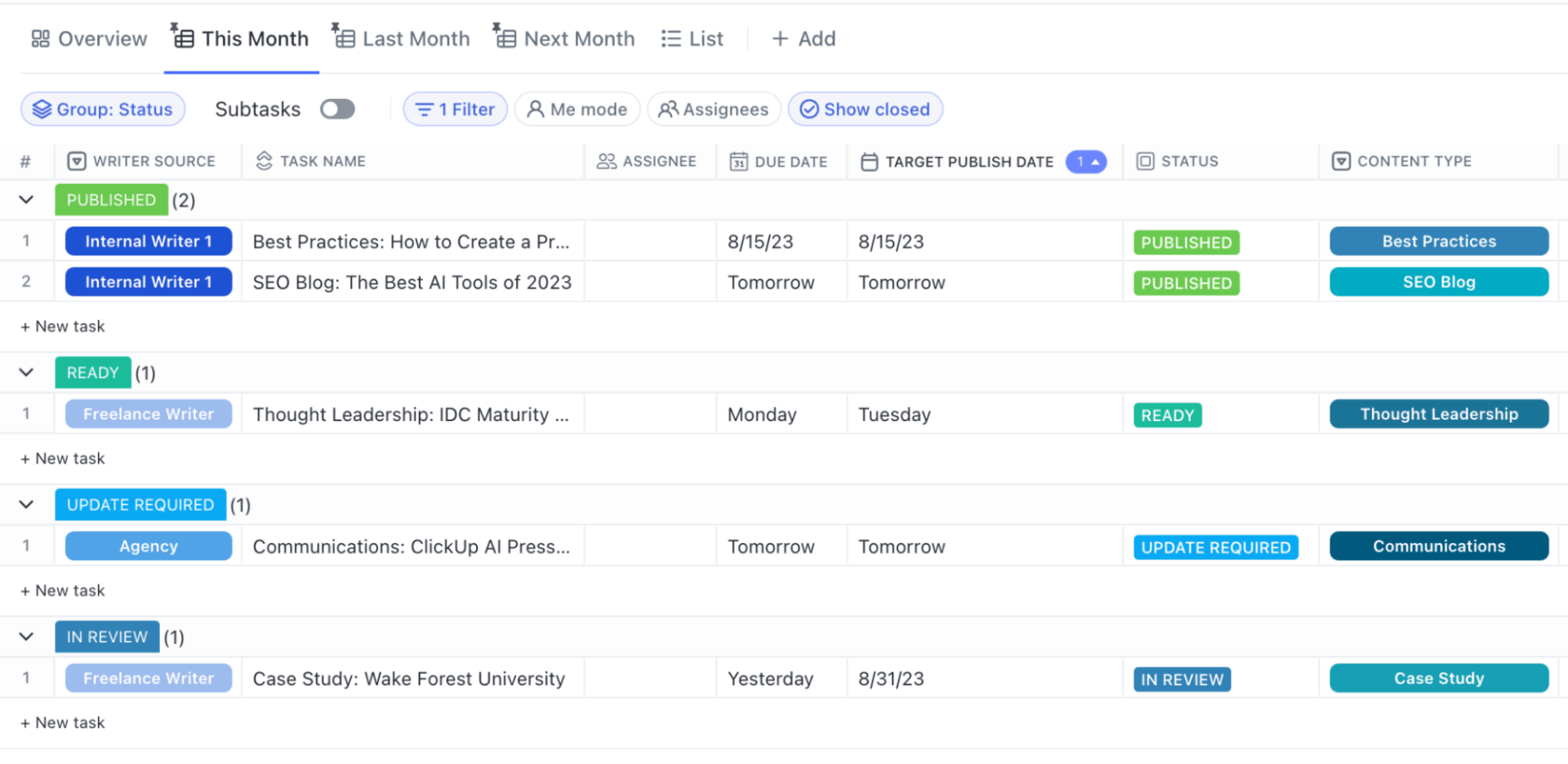Click Agency writer source tag
This screenshot has width=1568, height=764.
(149, 547)
